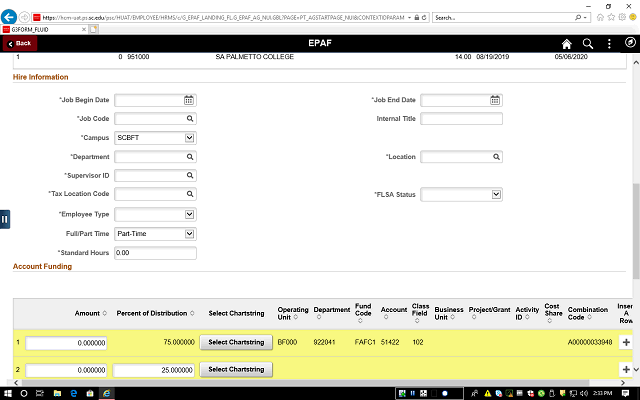640x400 pixels.
Task: Expand the side panel pause tab
Action: click(4, 219)
